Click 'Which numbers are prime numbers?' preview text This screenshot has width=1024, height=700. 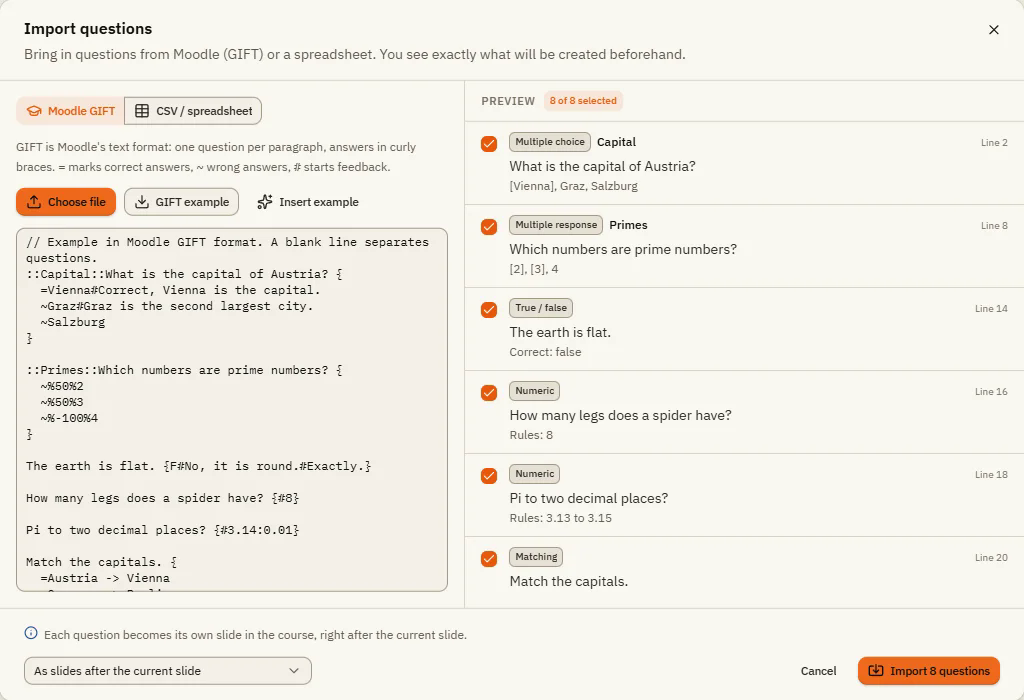click(x=623, y=249)
